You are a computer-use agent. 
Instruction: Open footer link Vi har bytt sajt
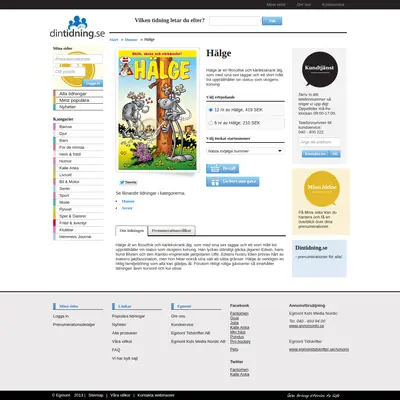(x=125, y=358)
